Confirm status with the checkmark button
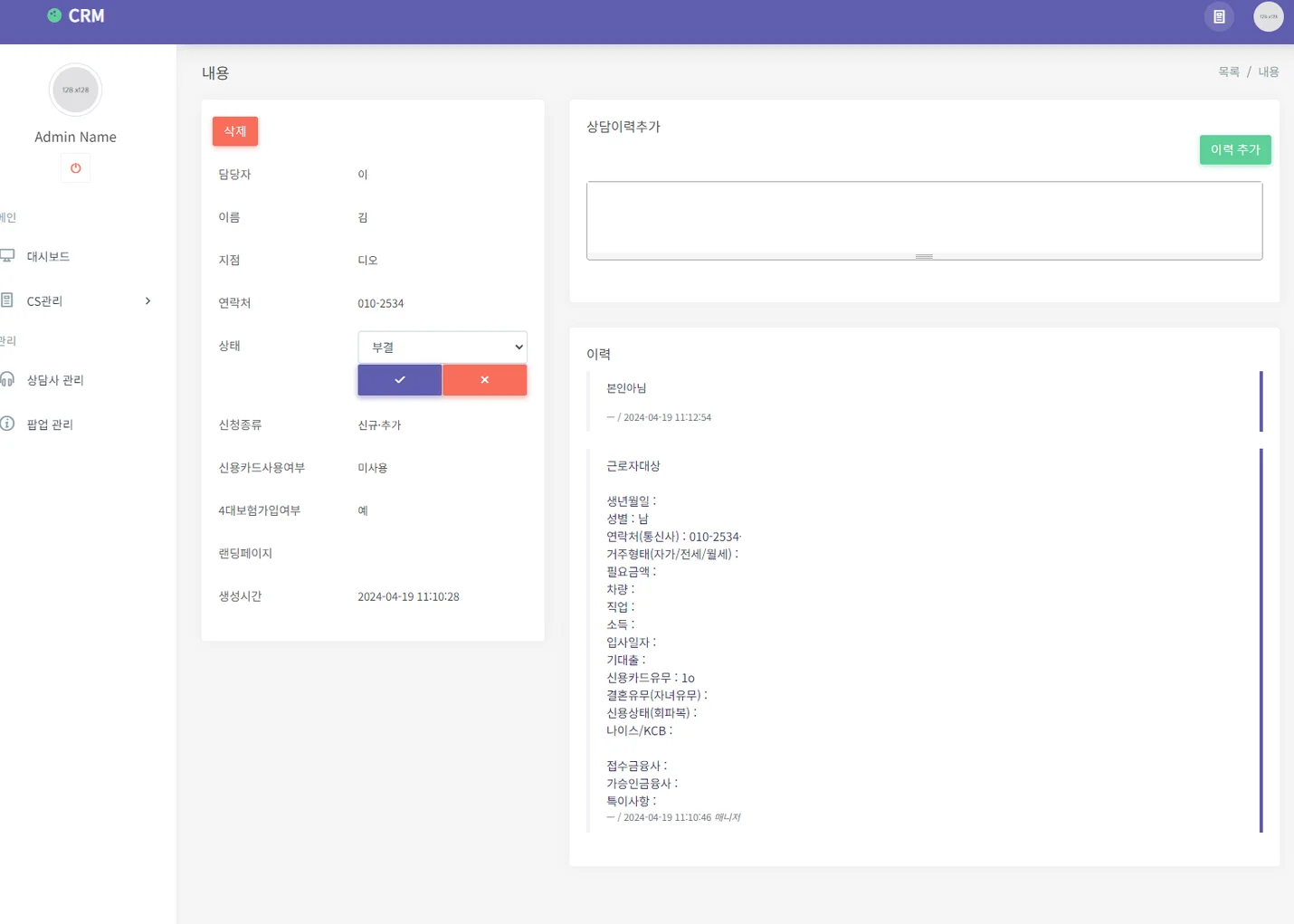Image resolution: width=1294 pixels, height=924 pixels. pyautogui.click(x=400, y=380)
